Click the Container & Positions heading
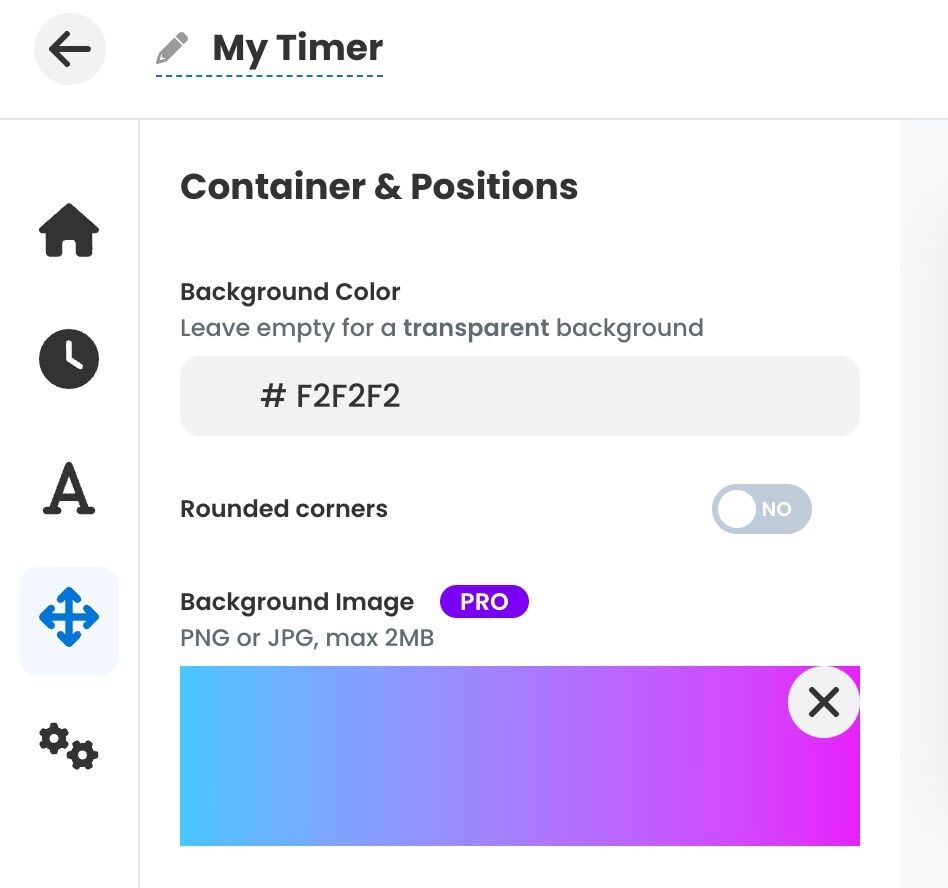The width and height of the screenshot is (948, 888). (x=379, y=186)
